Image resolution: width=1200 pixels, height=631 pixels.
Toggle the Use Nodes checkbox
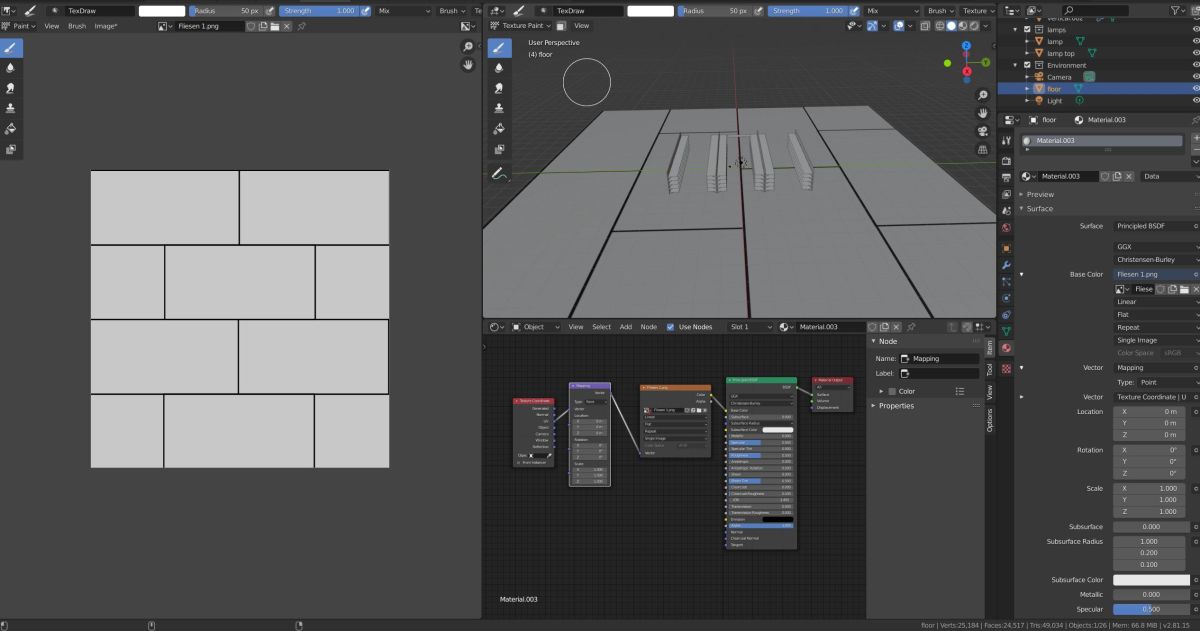click(x=671, y=327)
